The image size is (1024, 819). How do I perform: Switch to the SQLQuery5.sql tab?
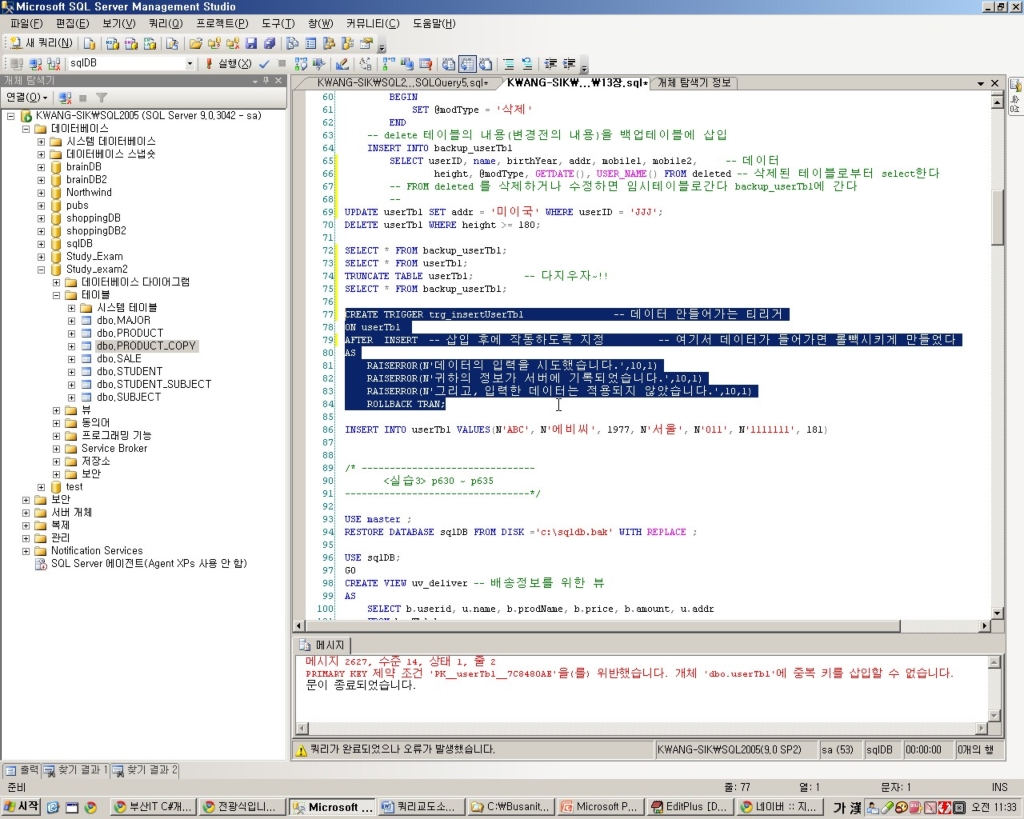click(x=402, y=83)
